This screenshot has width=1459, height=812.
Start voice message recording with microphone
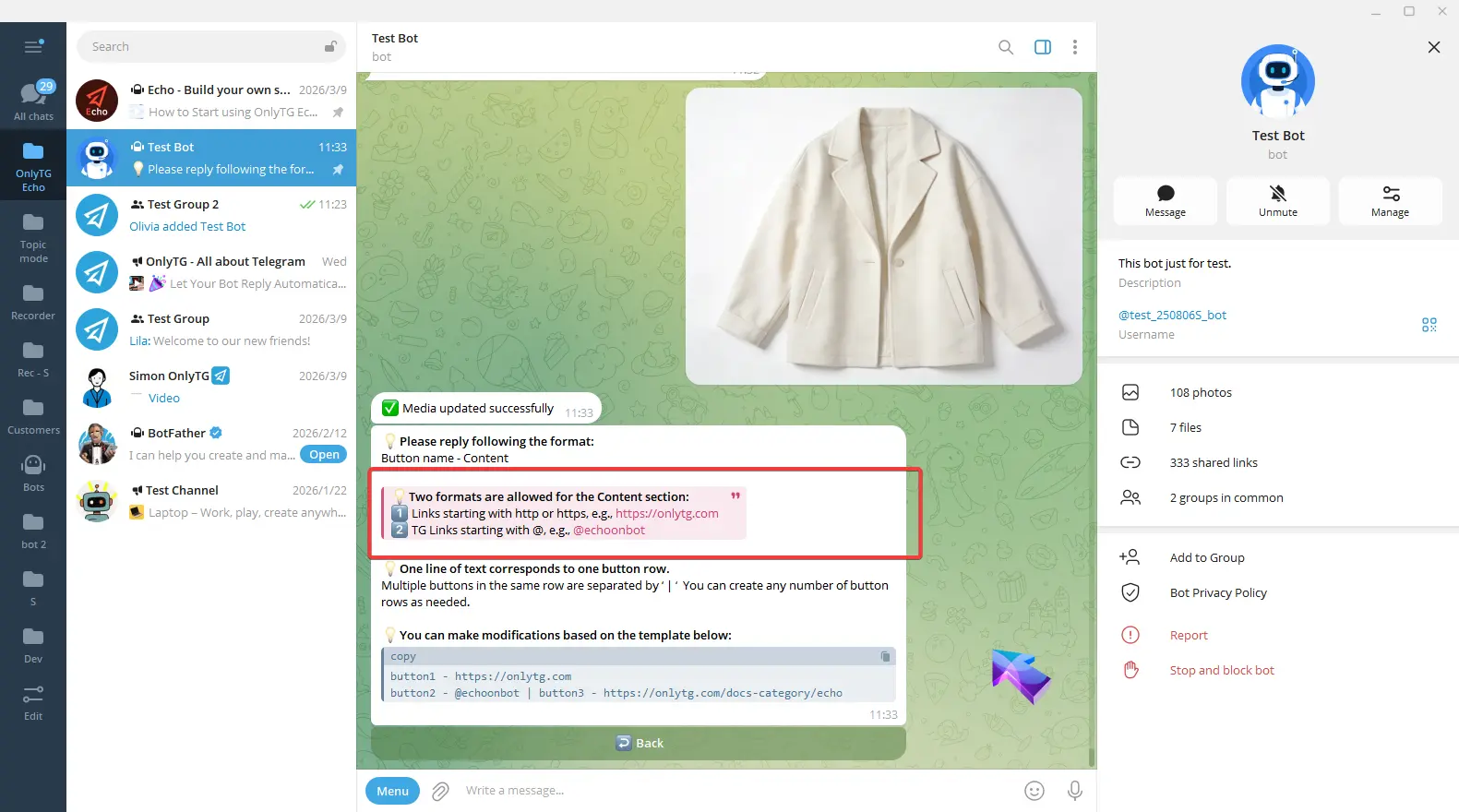pos(1074,791)
